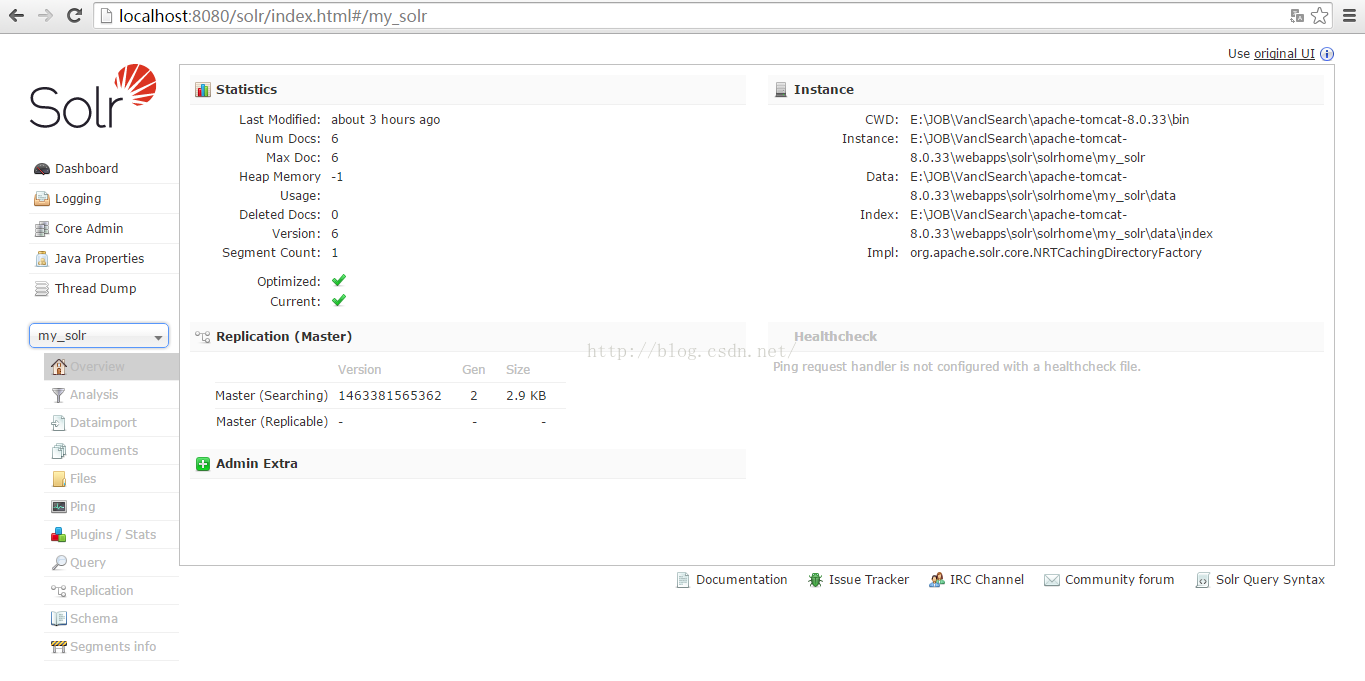Click the Plugins / Stats blocks icon

(59, 535)
